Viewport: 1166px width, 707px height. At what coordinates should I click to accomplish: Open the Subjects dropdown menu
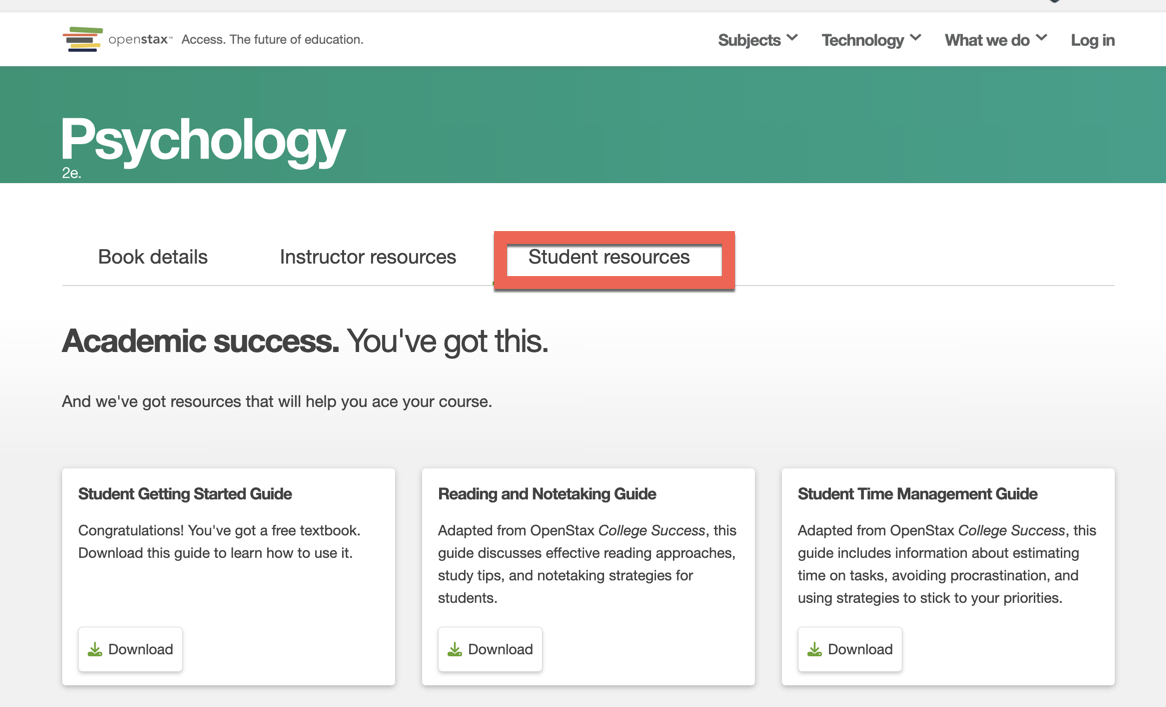click(x=748, y=40)
